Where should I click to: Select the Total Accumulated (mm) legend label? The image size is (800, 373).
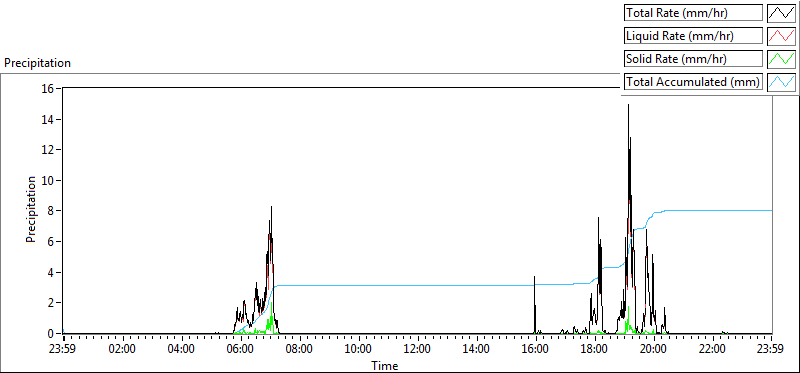tap(693, 82)
